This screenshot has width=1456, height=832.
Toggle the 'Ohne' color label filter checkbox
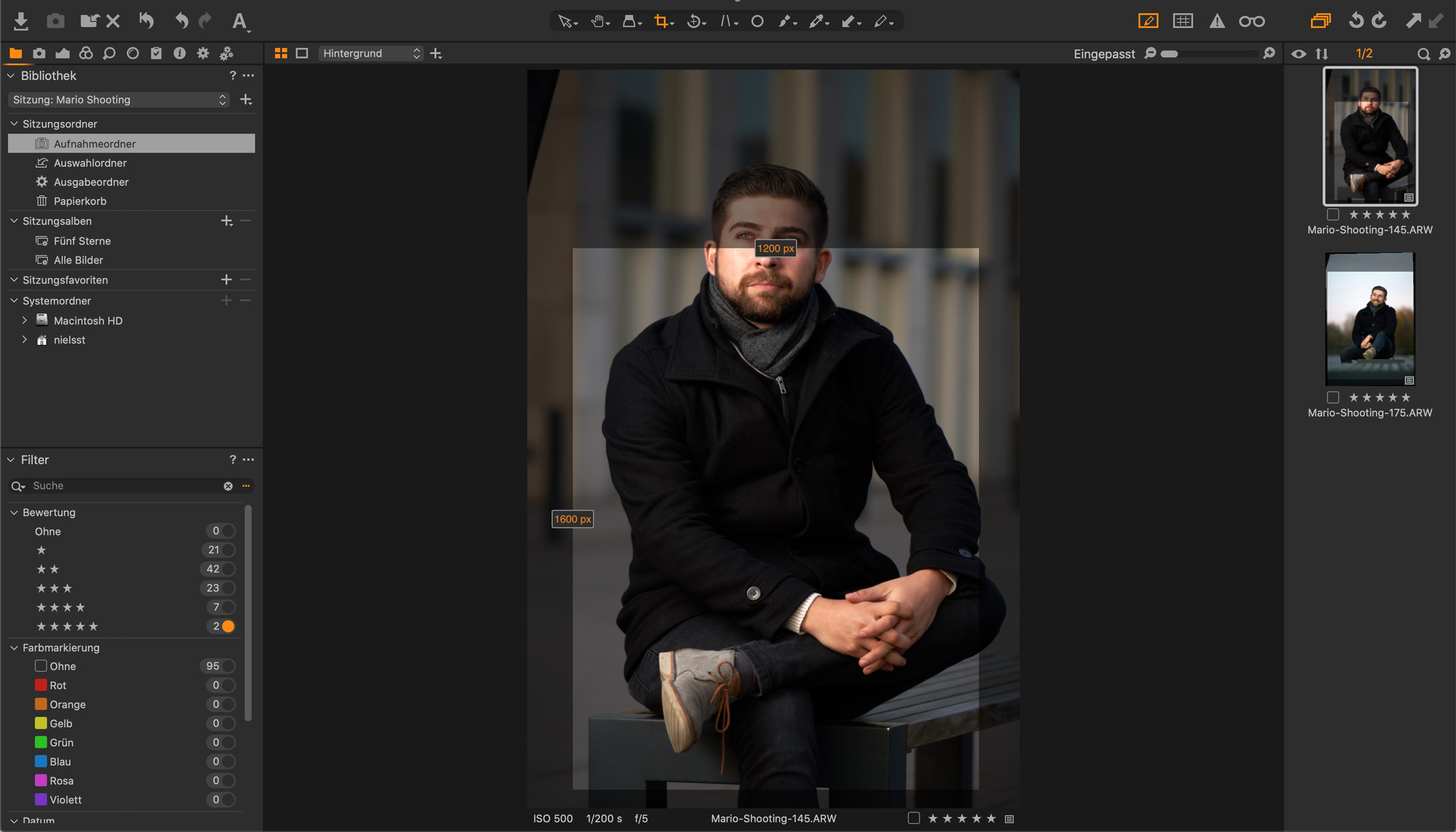coord(40,666)
